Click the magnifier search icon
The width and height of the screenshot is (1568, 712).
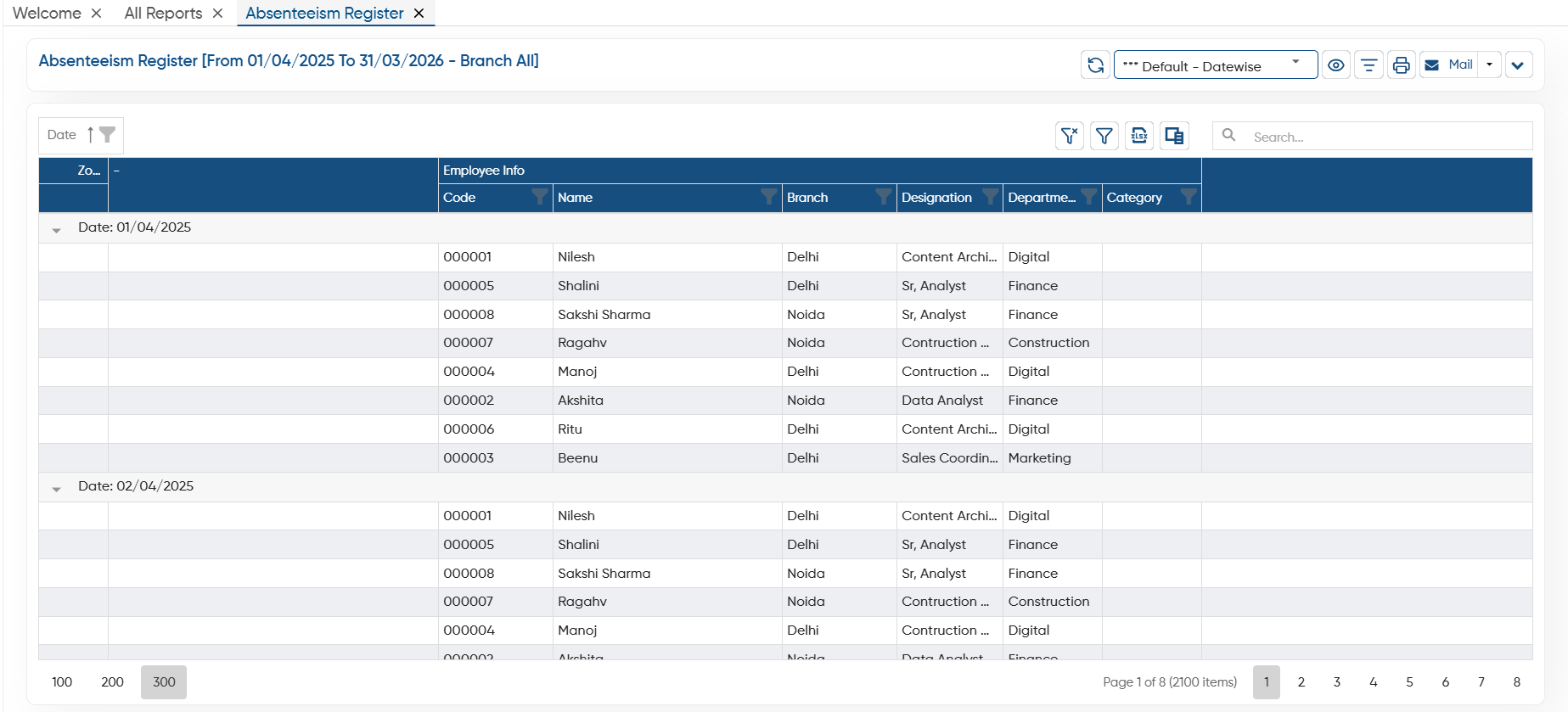pos(1228,135)
